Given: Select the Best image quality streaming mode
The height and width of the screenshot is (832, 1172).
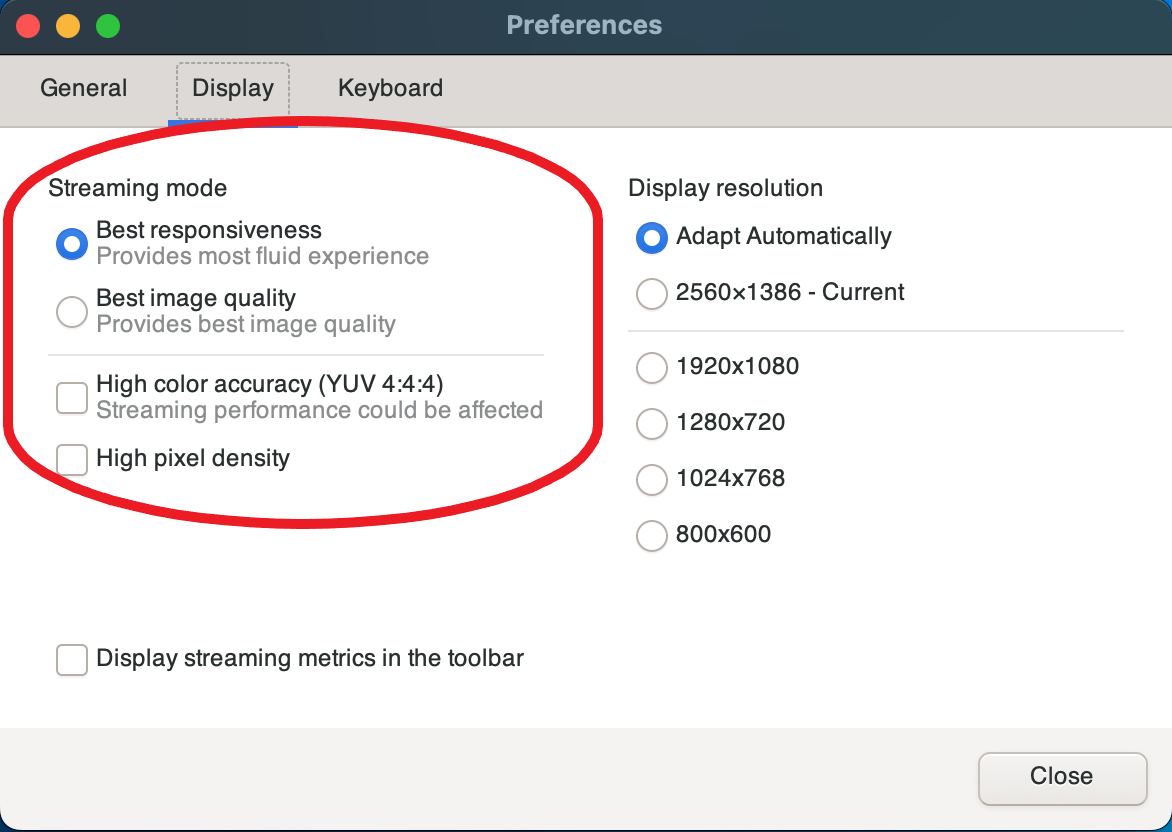Looking at the screenshot, I should (71, 311).
